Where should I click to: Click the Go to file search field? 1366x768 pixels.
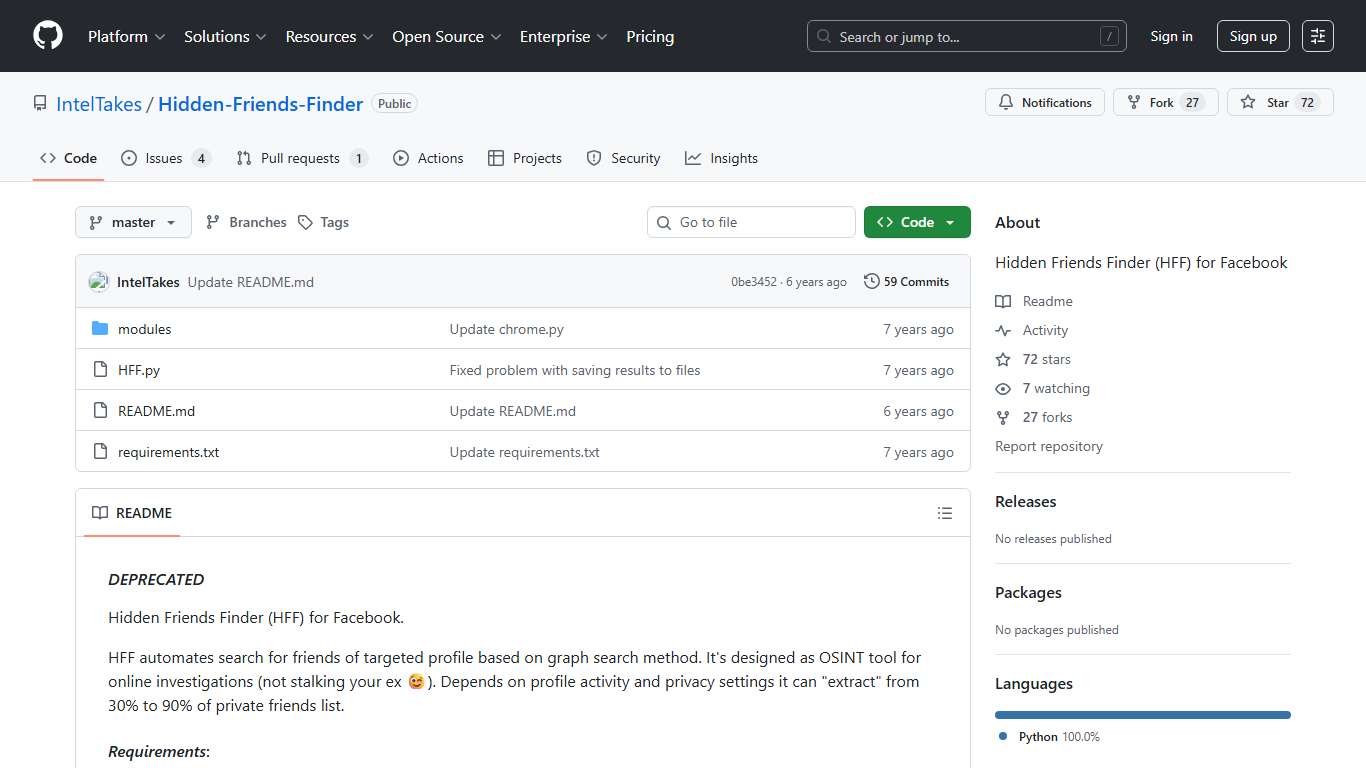[751, 222]
